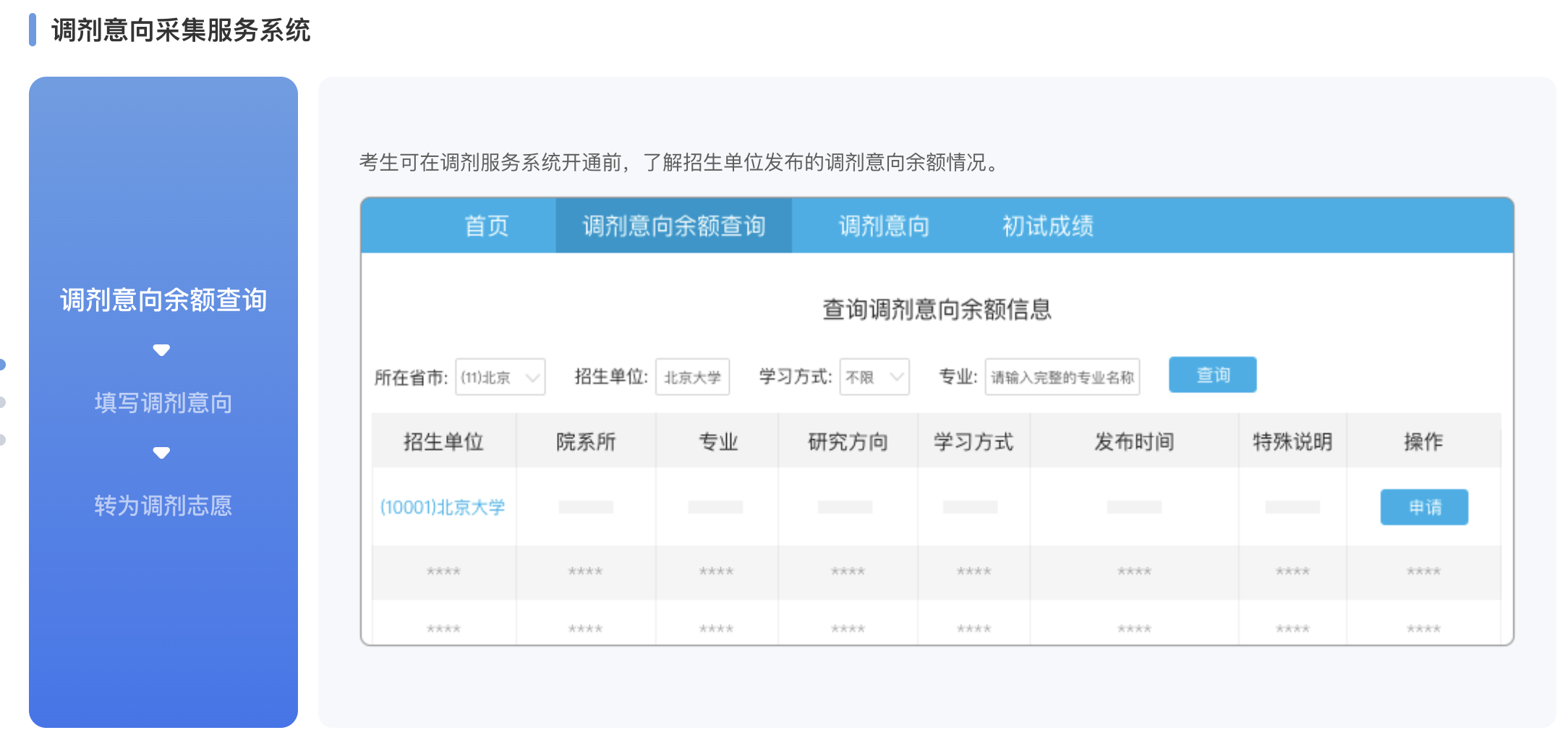Viewport: 1568px width, 738px height.
Task: Click the 专业 name input box
Action: point(1062,377)
